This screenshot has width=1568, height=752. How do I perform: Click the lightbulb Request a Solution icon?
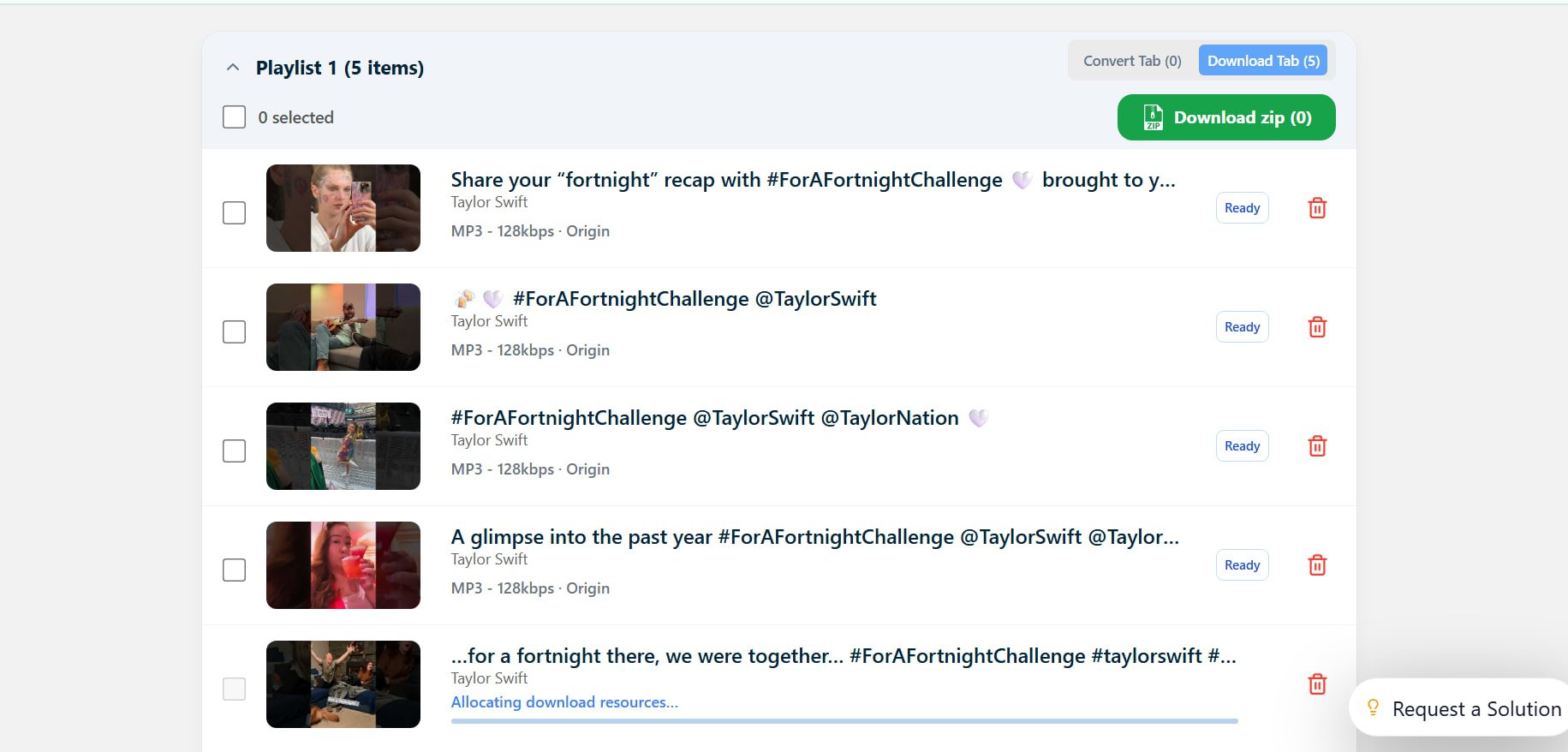(x=1373, y=707)
